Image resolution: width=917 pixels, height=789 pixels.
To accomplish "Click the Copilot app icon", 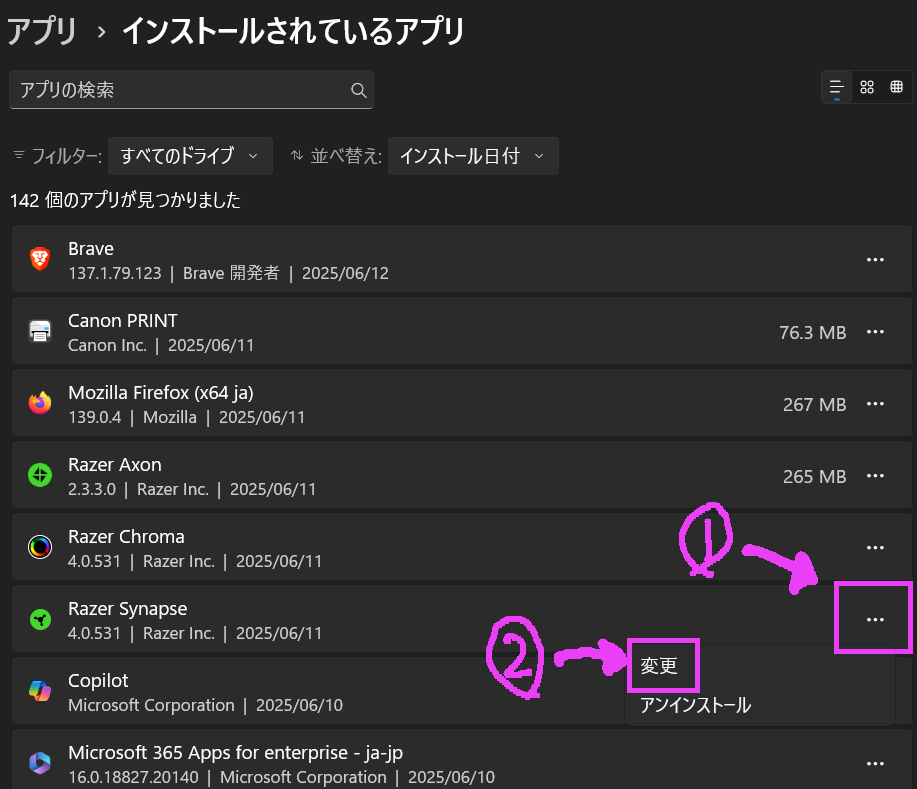I will pyautogui.click(x=40, y=691).
